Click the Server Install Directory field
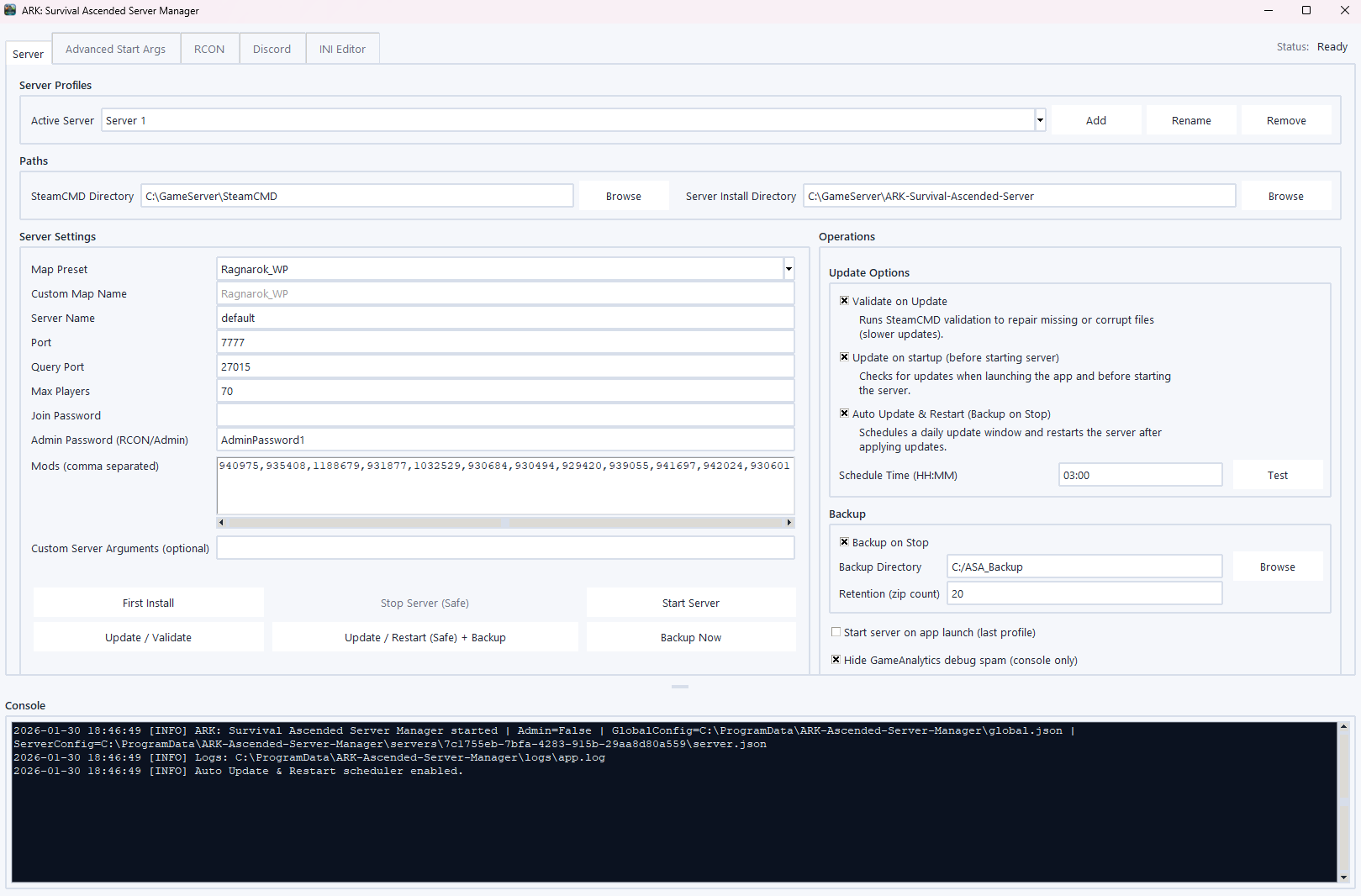This screenshot has height=896, width=1361. [1020, 196]
